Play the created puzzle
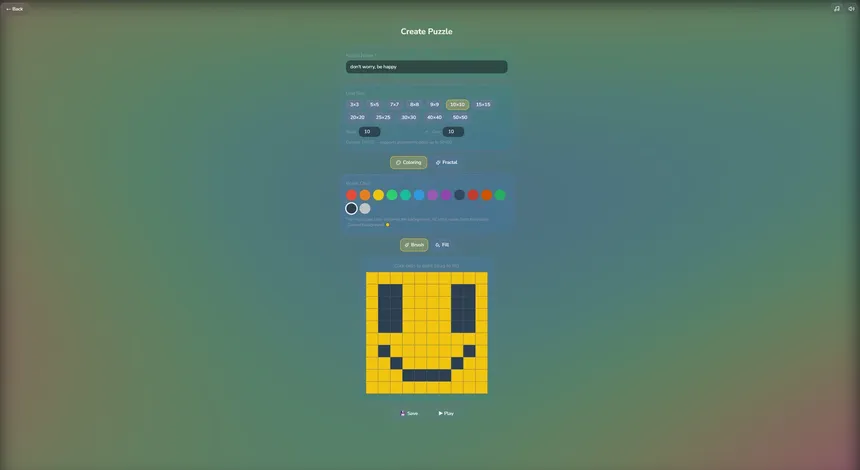The height and width of the screenshot is (470, 860). tap(446, 413)
